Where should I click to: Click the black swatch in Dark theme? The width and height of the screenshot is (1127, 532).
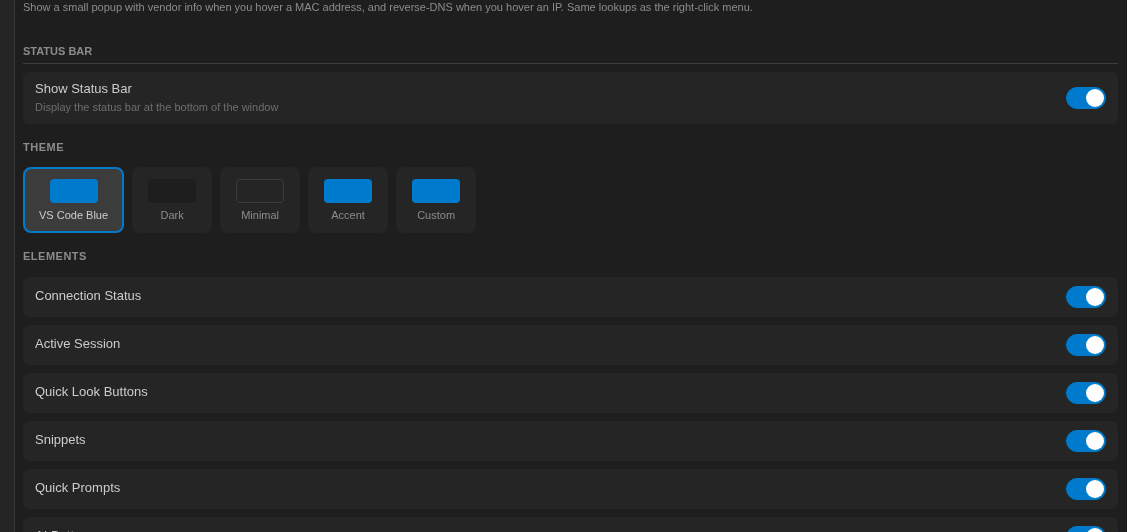click(x=172, y=191)
